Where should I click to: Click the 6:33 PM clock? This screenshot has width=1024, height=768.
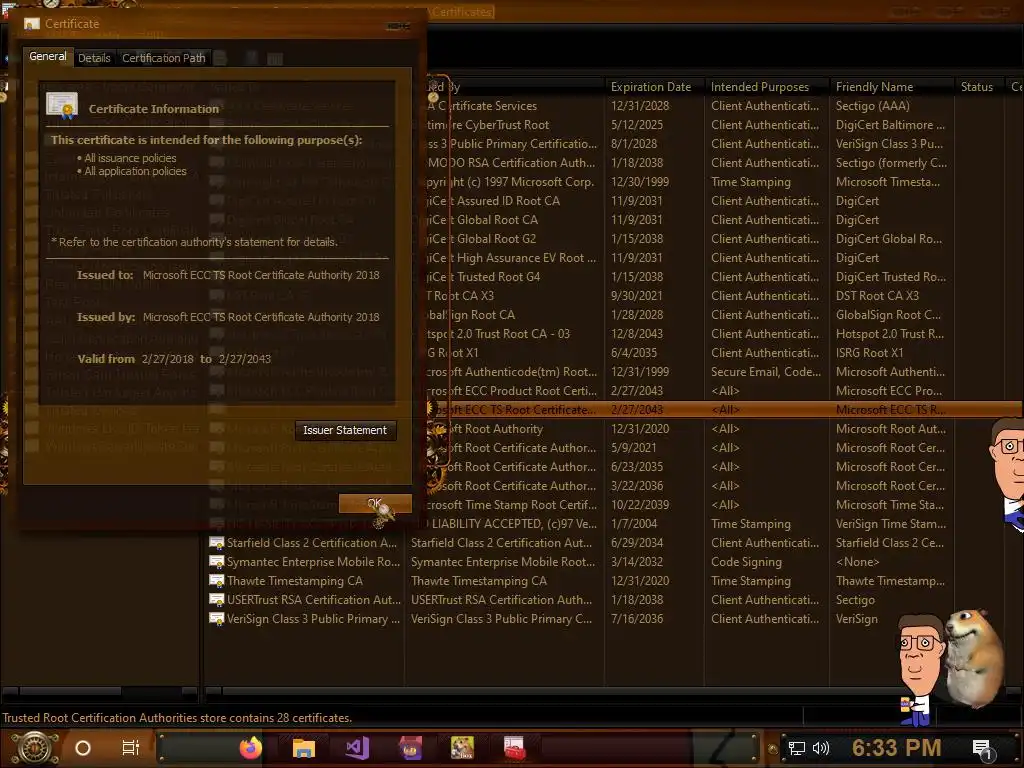tap(897, 748)
